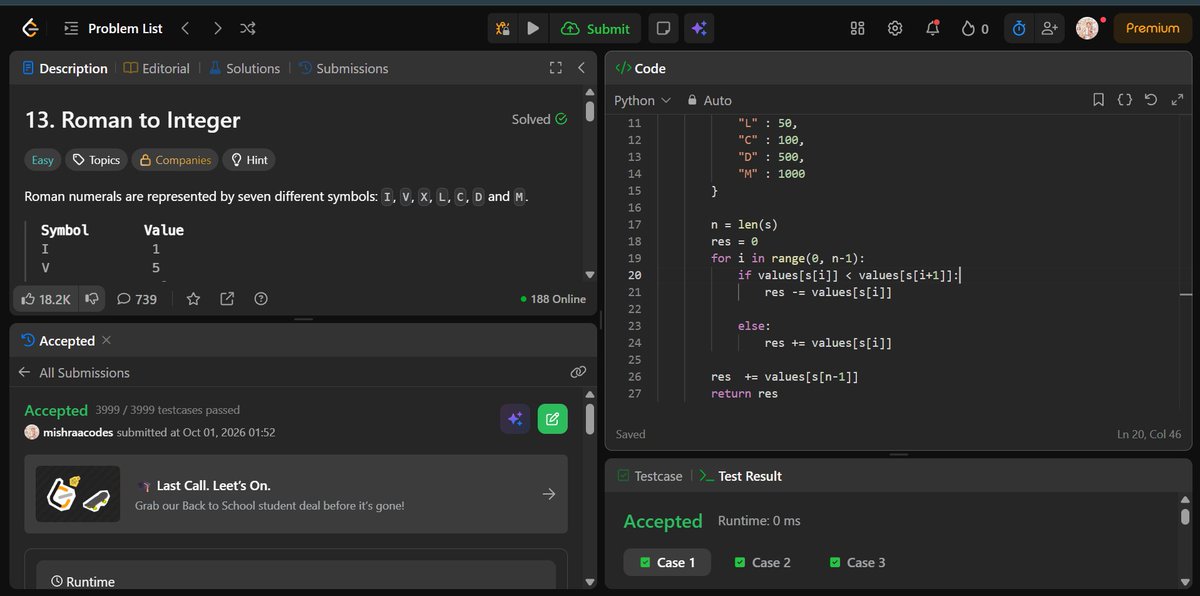Expand the code editor fullscreen
This screenshot has width=1200, height=596.
[x=1176, y=100]
